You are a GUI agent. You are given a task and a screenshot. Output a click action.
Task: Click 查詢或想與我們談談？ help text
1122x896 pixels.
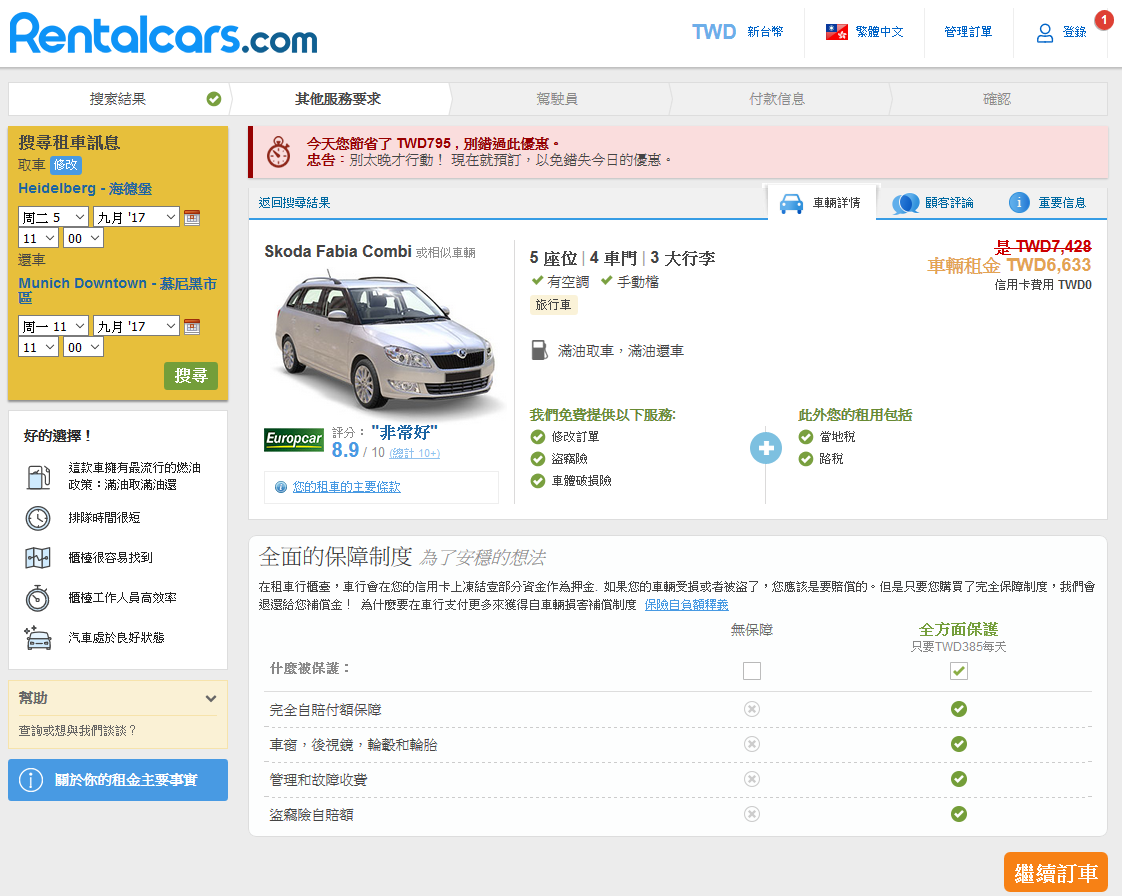pyautogui.click(x=77, y=731)
